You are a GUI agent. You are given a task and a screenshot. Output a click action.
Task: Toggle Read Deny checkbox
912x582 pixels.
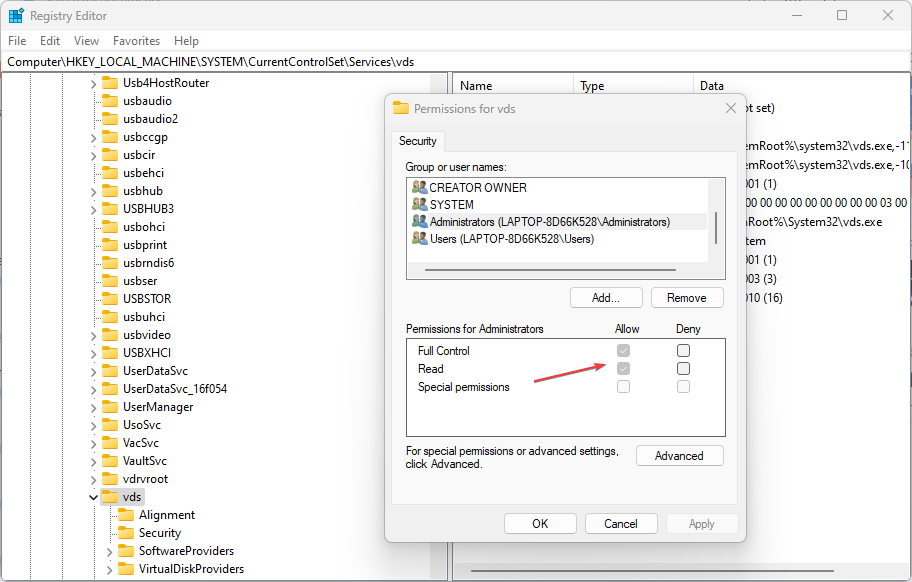[683, 369]
